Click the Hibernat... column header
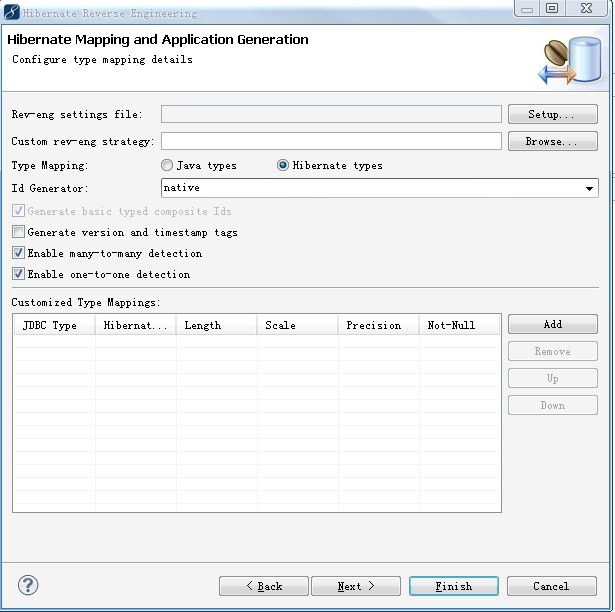The image size is (615, 612). click(x=136, y=325)
